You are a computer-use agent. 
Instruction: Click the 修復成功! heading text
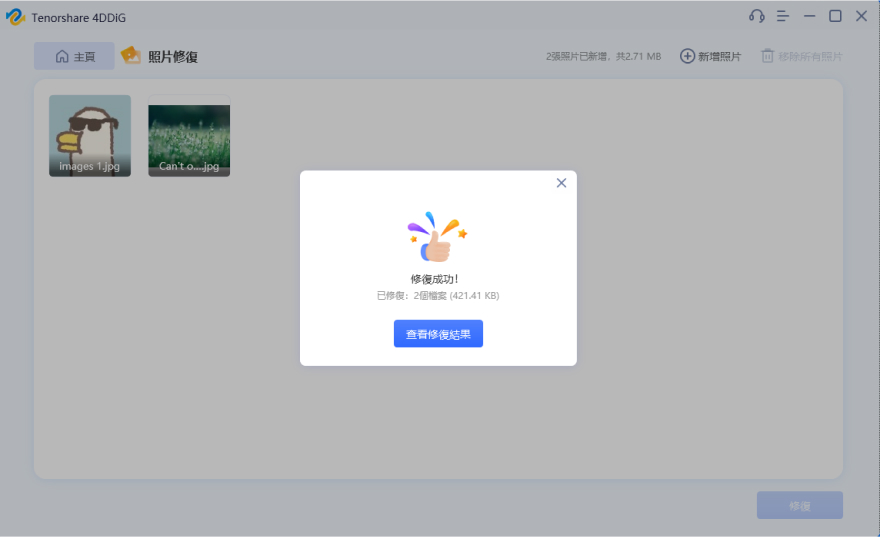pos(435,279)
